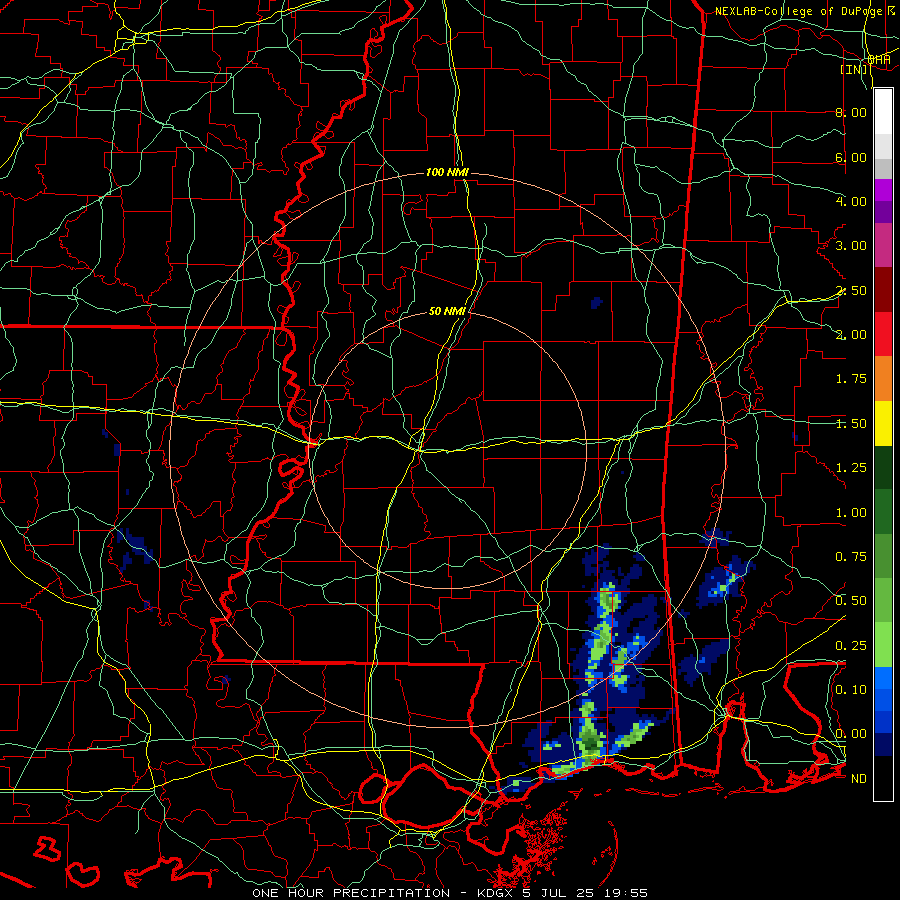
Task: Pick the bright red swatch above 2.00
Action: click(x=883, y=334)
